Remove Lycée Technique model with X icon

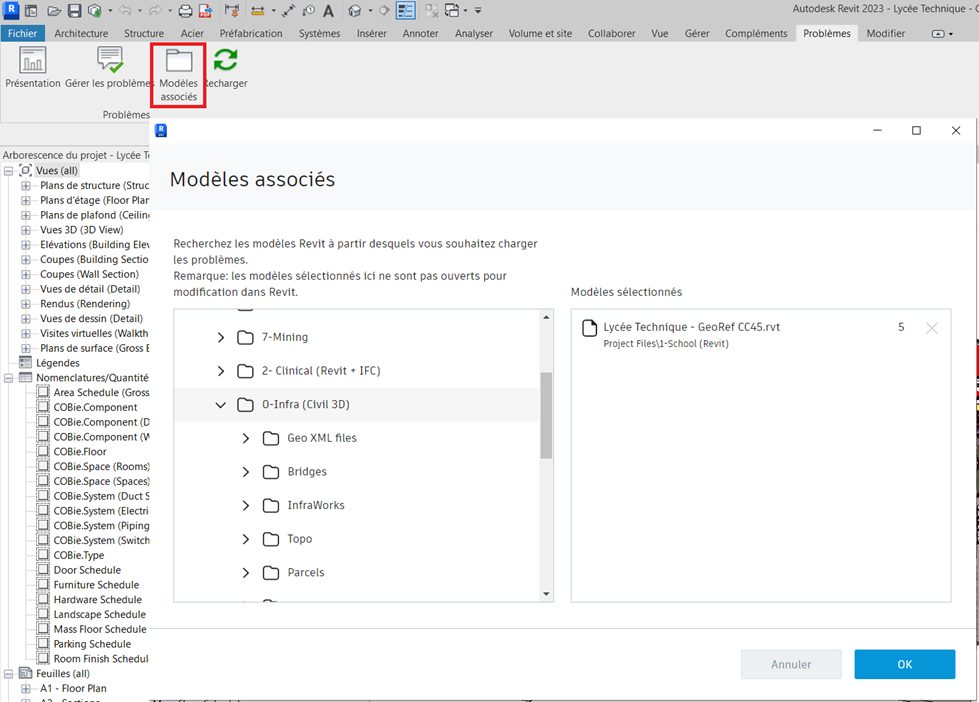(x=932, y=328)
